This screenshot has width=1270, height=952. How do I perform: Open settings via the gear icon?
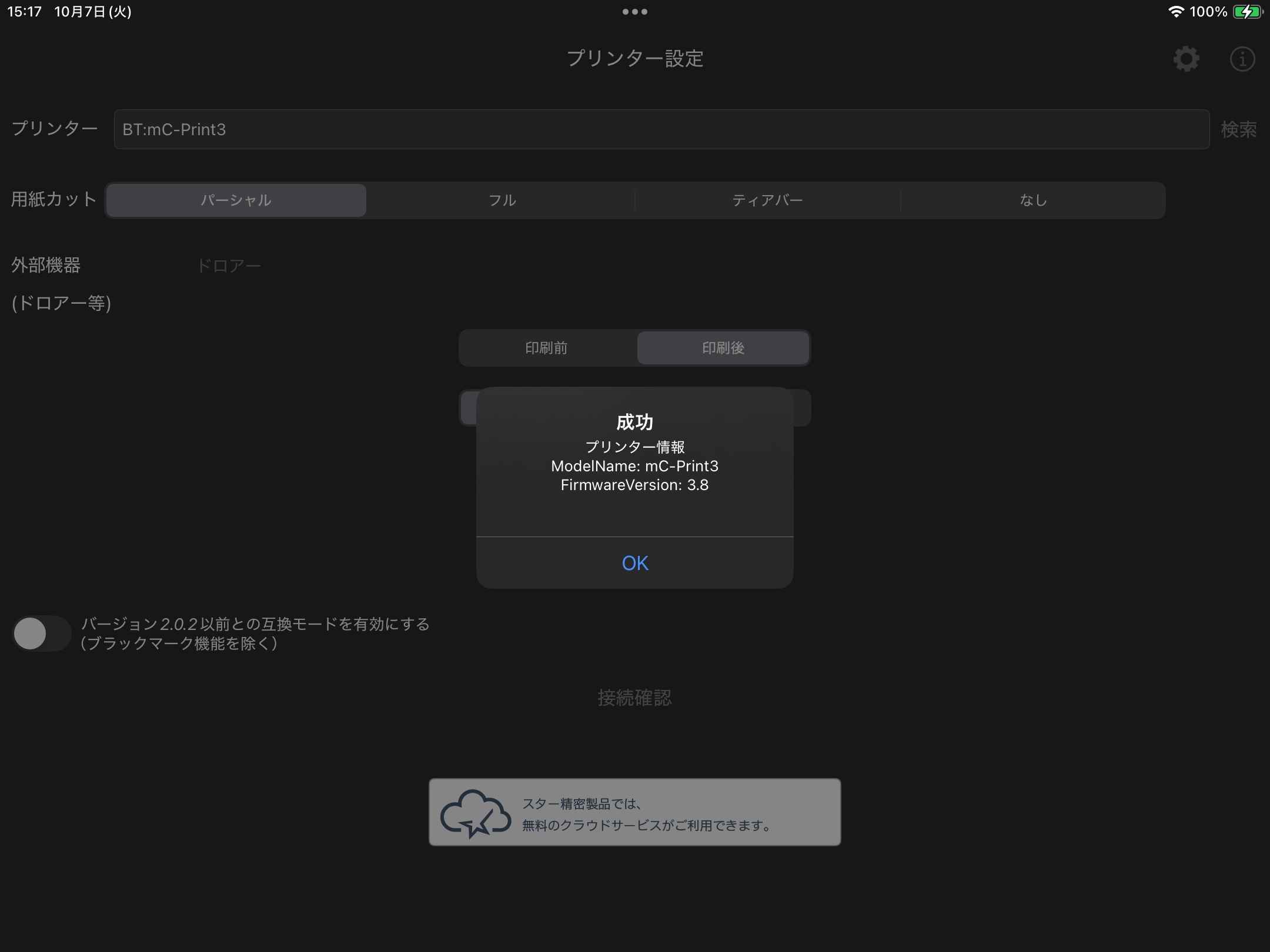[x=1186, y=59]
